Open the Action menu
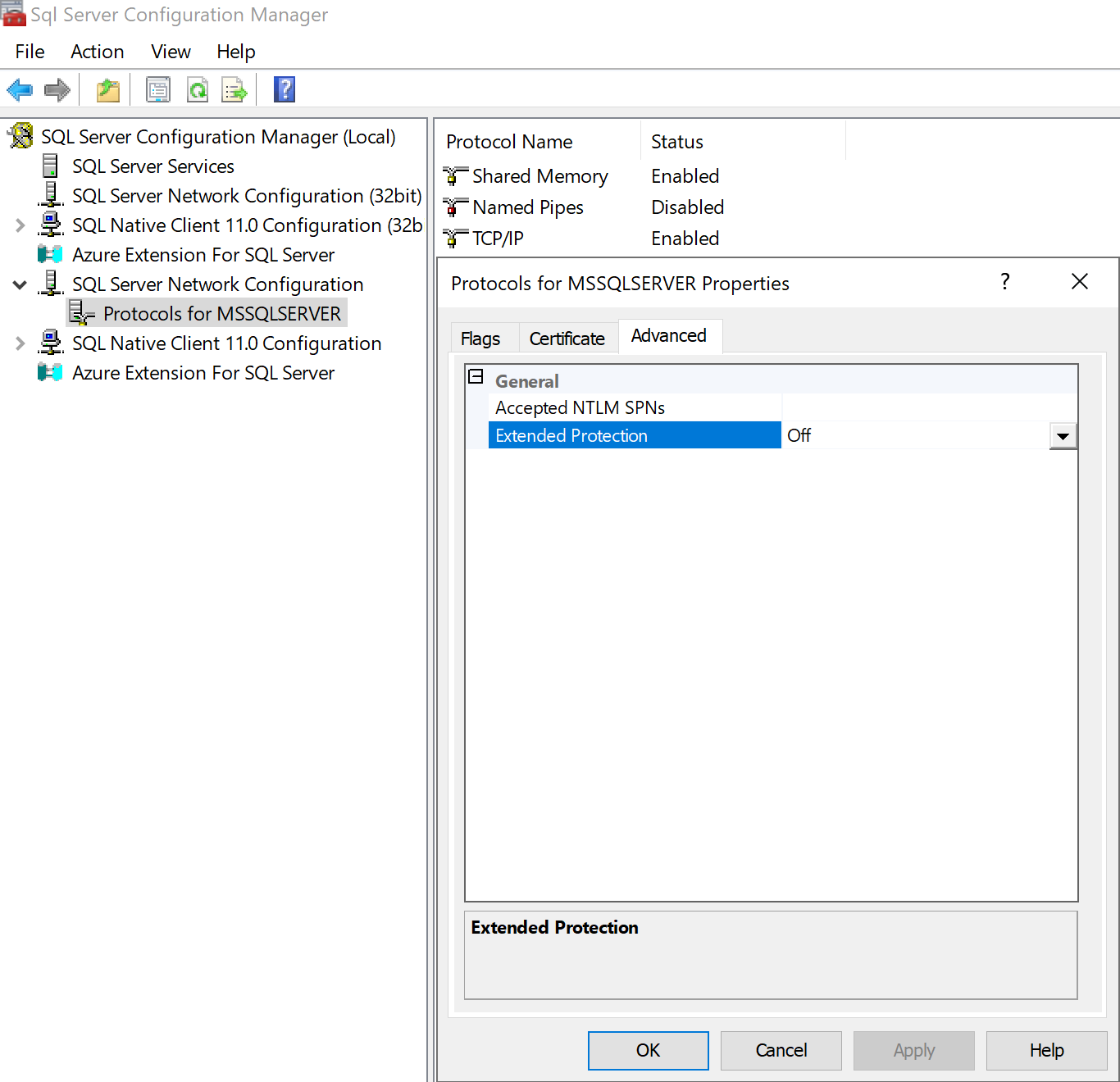1120x1082 pixels. pyautogui.click(x=97, y=52)
